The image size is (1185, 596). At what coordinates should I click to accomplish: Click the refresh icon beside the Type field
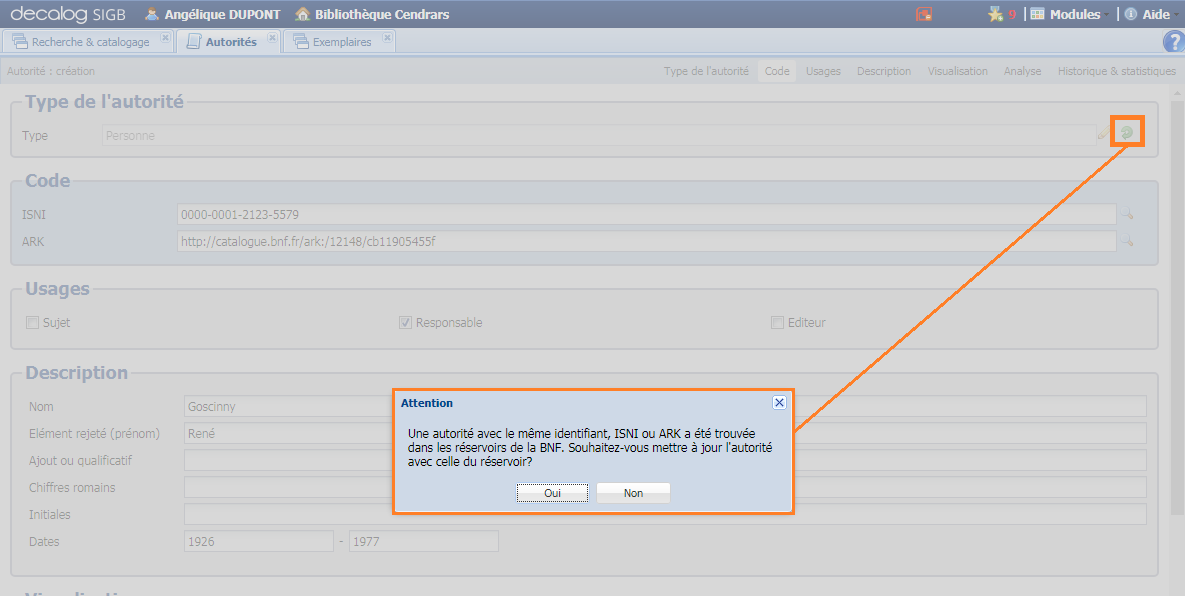[x=1127, y=132]
